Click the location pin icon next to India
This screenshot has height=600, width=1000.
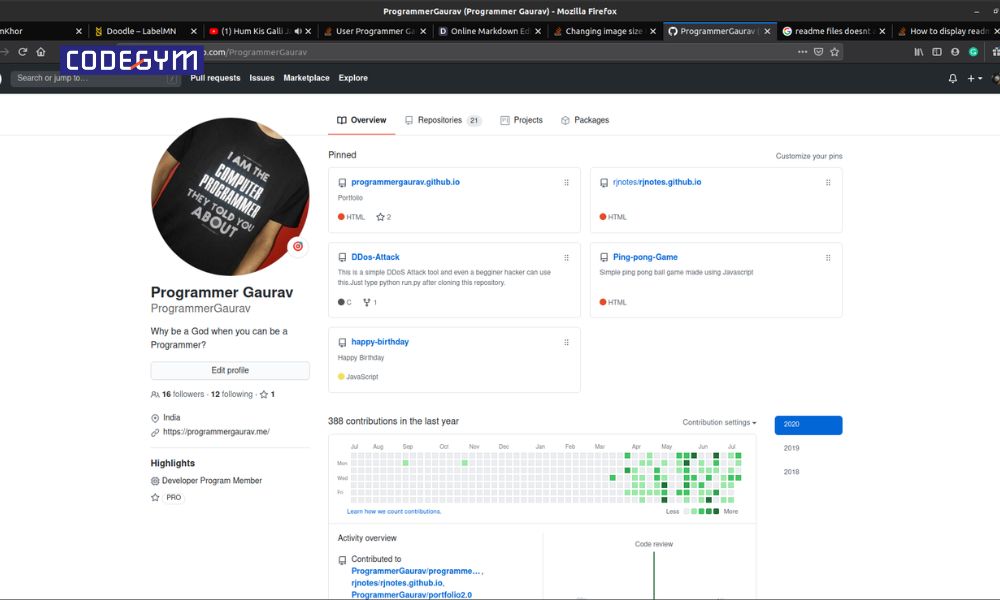tap(153, 417)
